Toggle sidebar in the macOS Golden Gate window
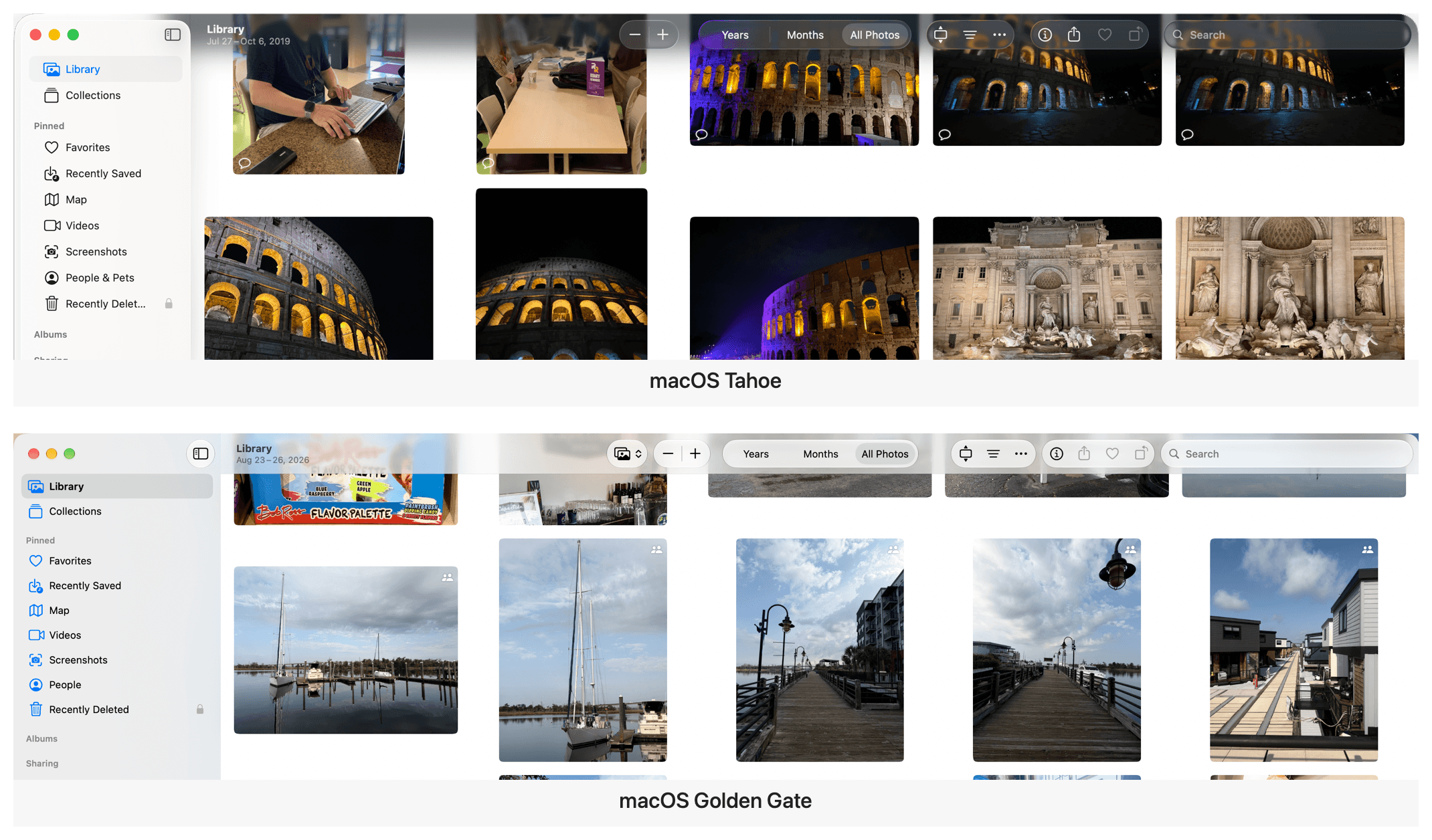The image size is (1432, 840). tap(201, 453)
